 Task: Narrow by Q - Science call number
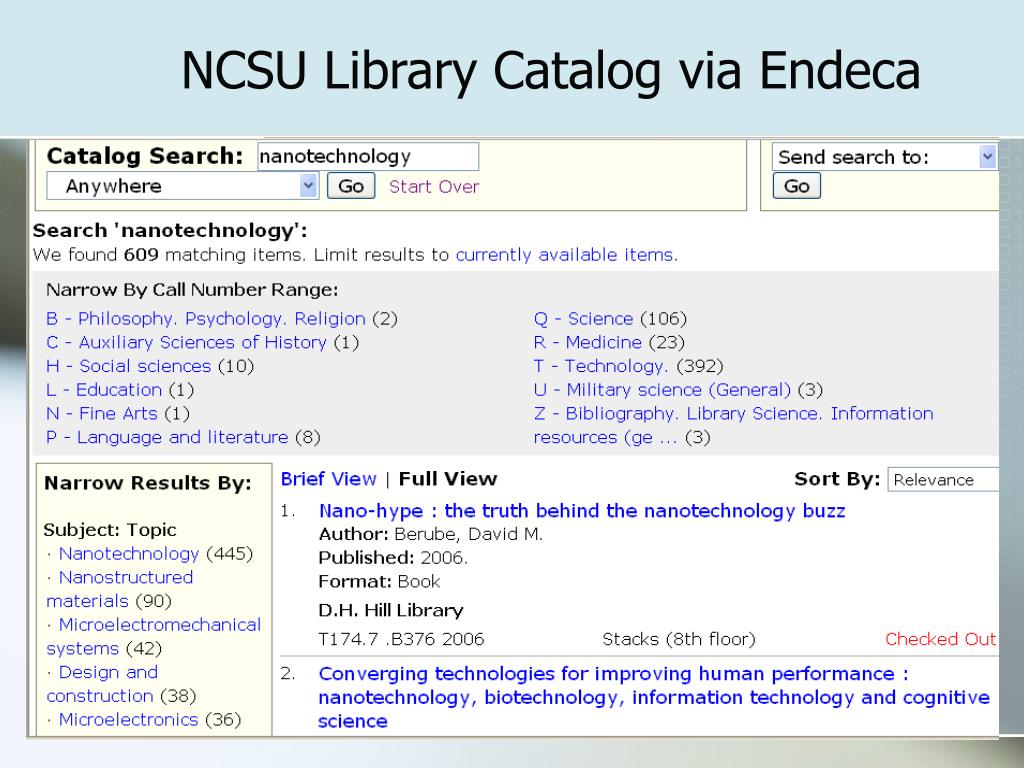coord(583,319)
